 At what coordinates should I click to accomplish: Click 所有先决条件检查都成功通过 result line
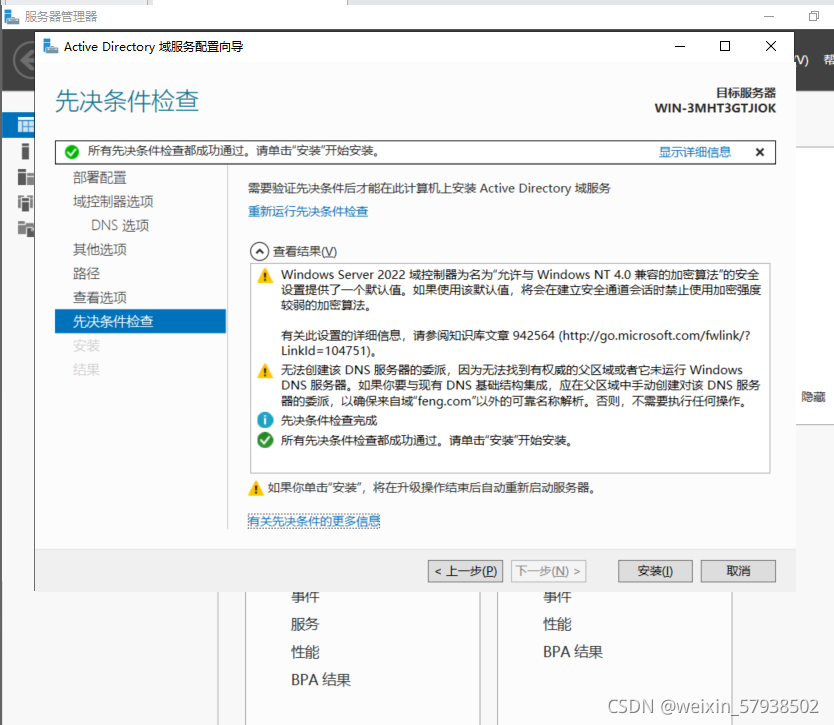(427, 440)
